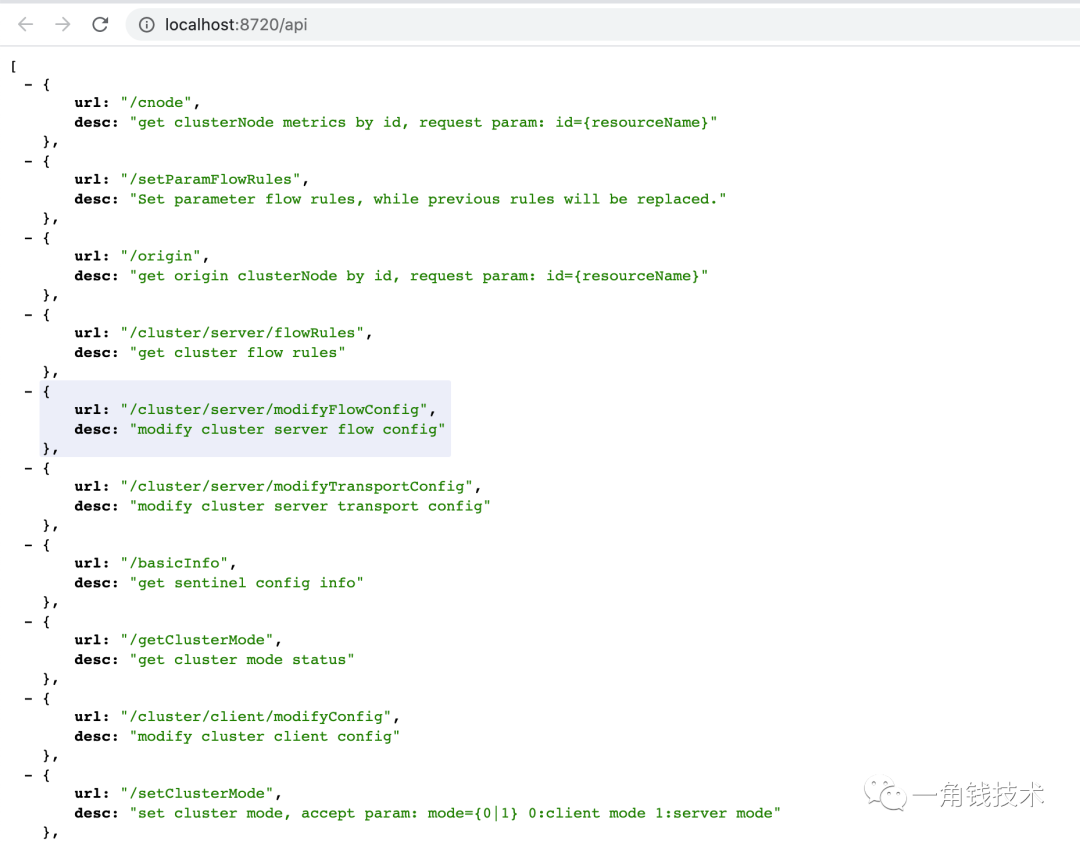Click the "/setParamFlowRules" url value
Screen dimensions: 1080x842
coord(210,179)
